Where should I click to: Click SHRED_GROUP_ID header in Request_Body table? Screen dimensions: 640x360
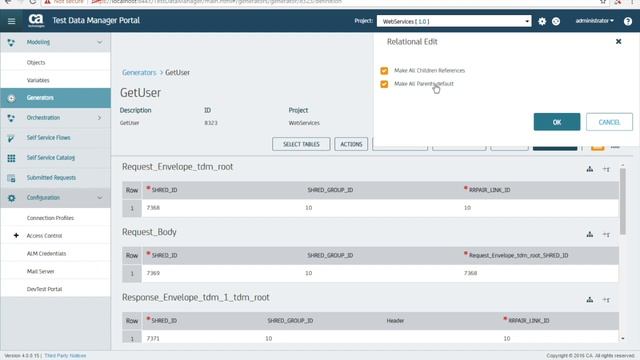coord(330,256)
